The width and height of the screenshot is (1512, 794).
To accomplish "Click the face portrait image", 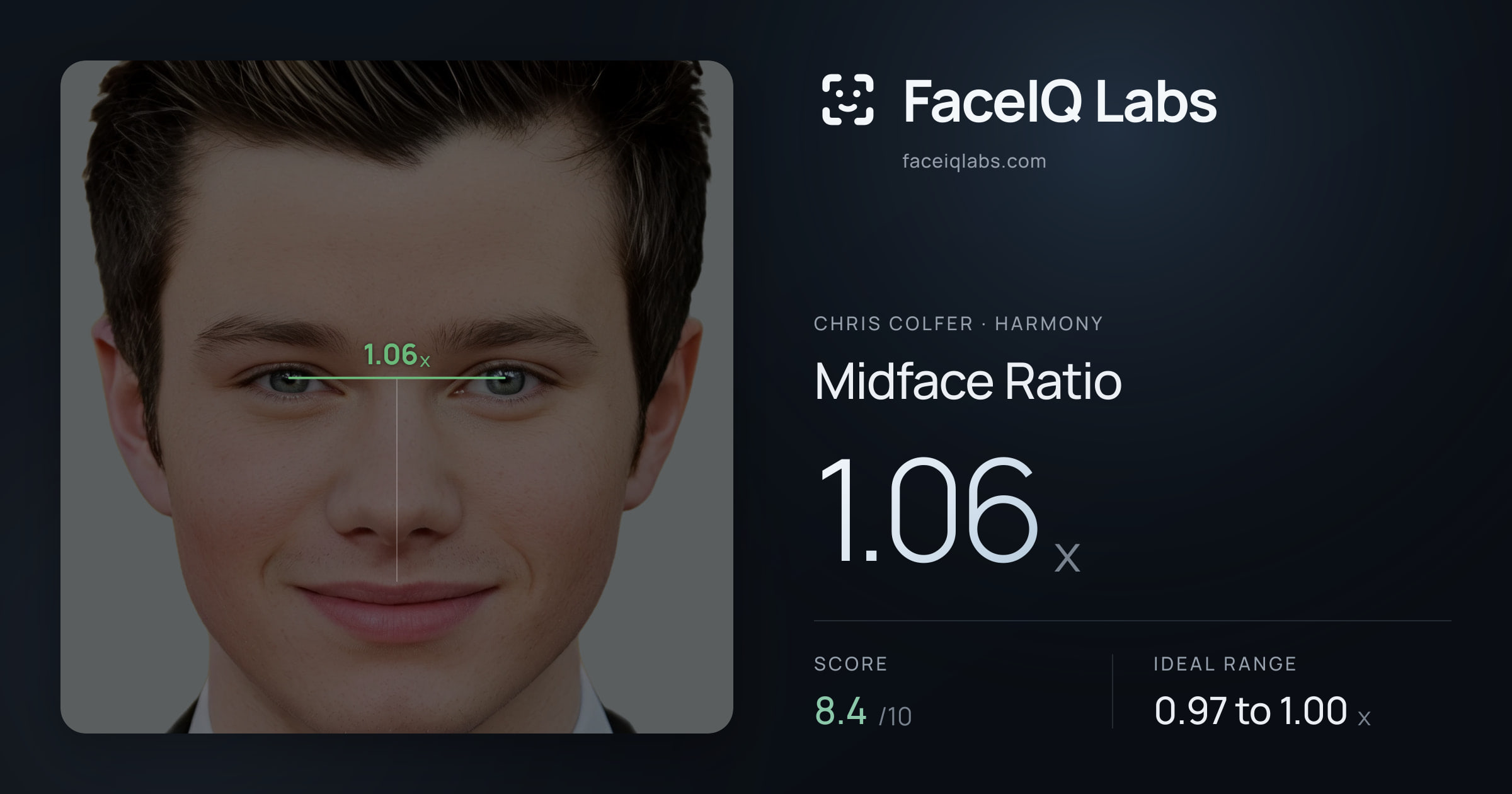I will 397,397.
